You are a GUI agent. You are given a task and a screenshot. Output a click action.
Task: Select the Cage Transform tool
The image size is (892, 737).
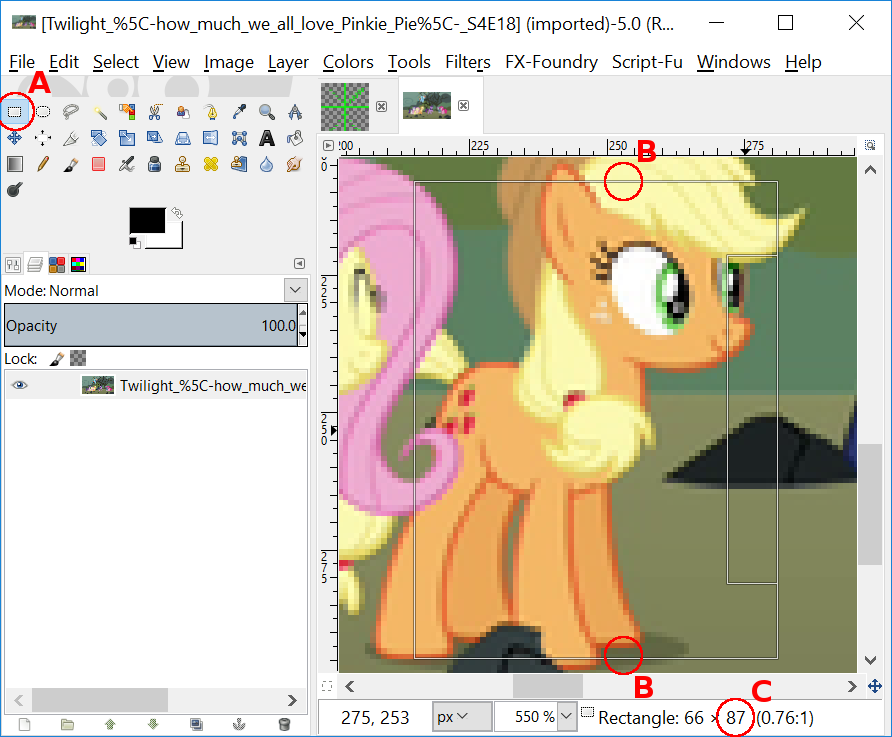click(x=239, y=138)
